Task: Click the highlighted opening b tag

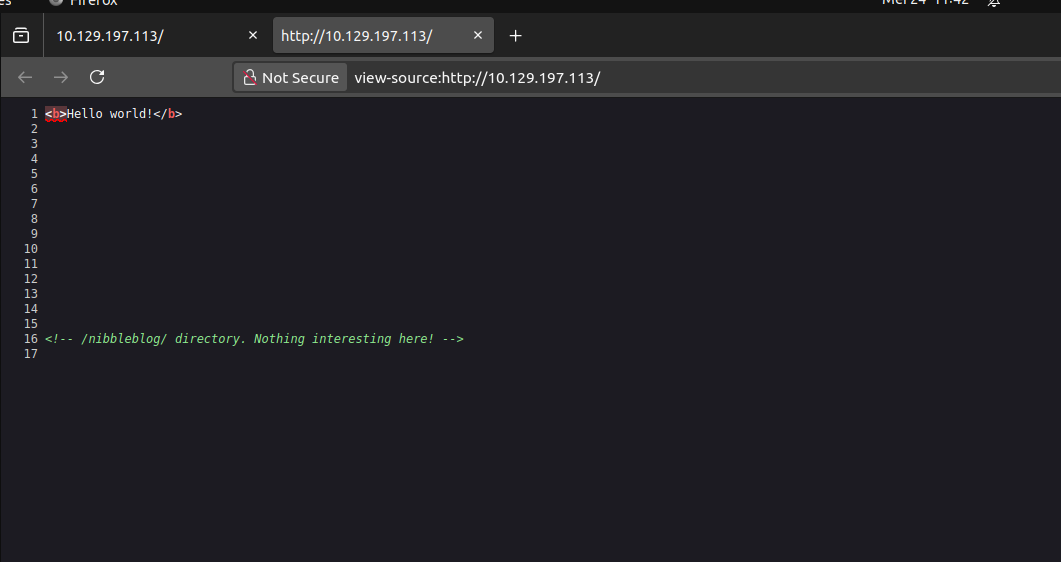Action: (56, 114)
